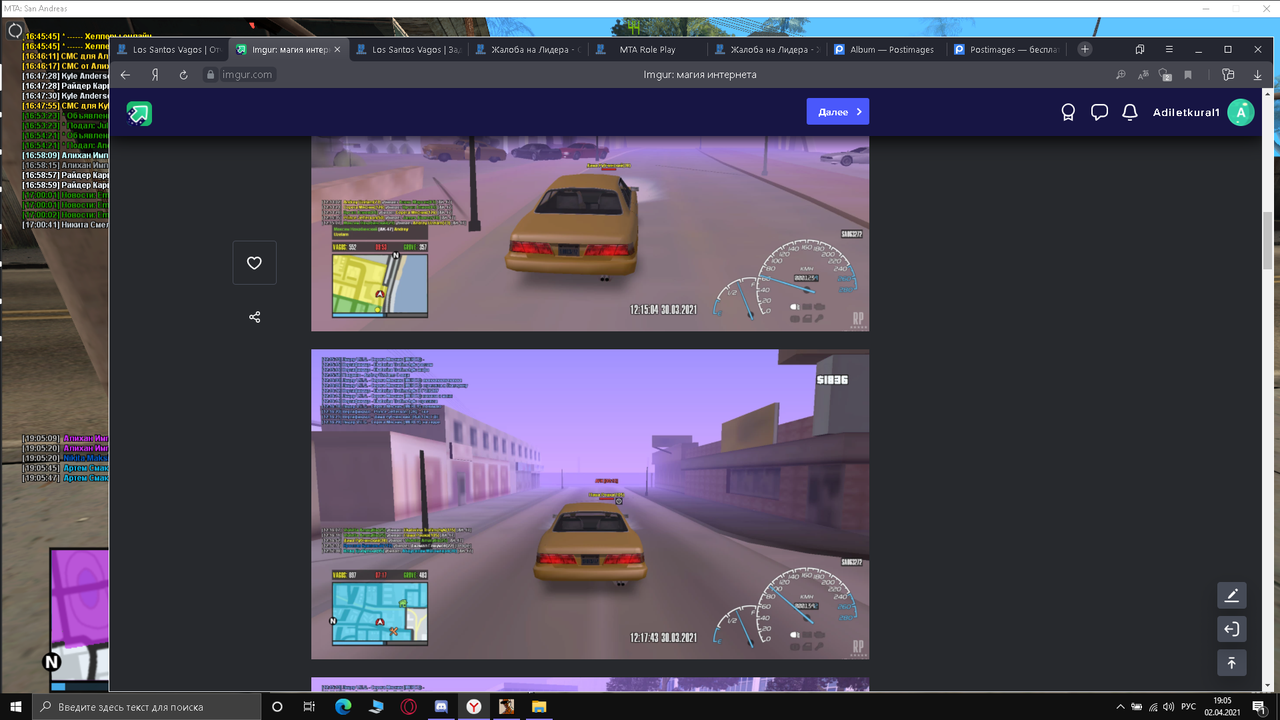1280x720 pixels.
Task: Switch to second Los Santos Vagos tab
Action: (x=408, y=49)
